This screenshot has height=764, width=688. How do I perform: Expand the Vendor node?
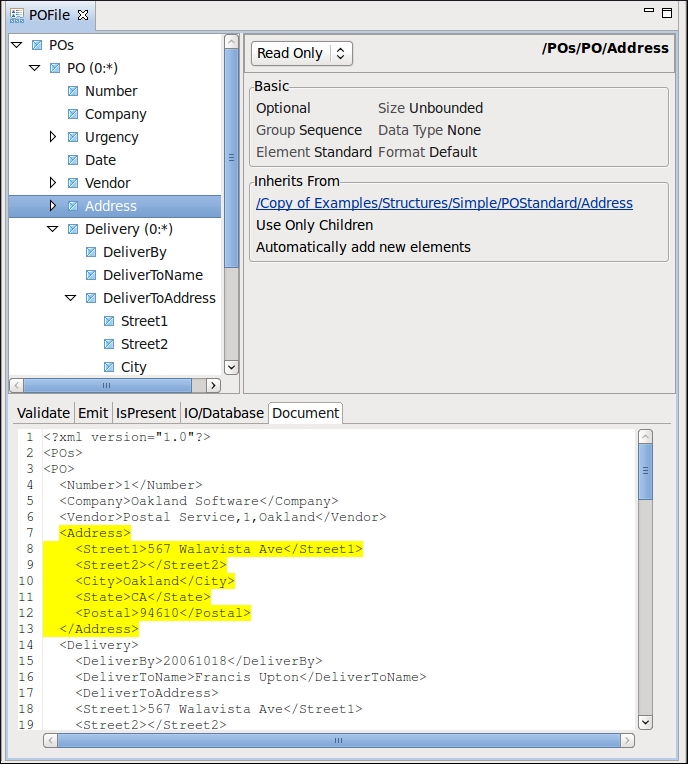pos(53,183)
